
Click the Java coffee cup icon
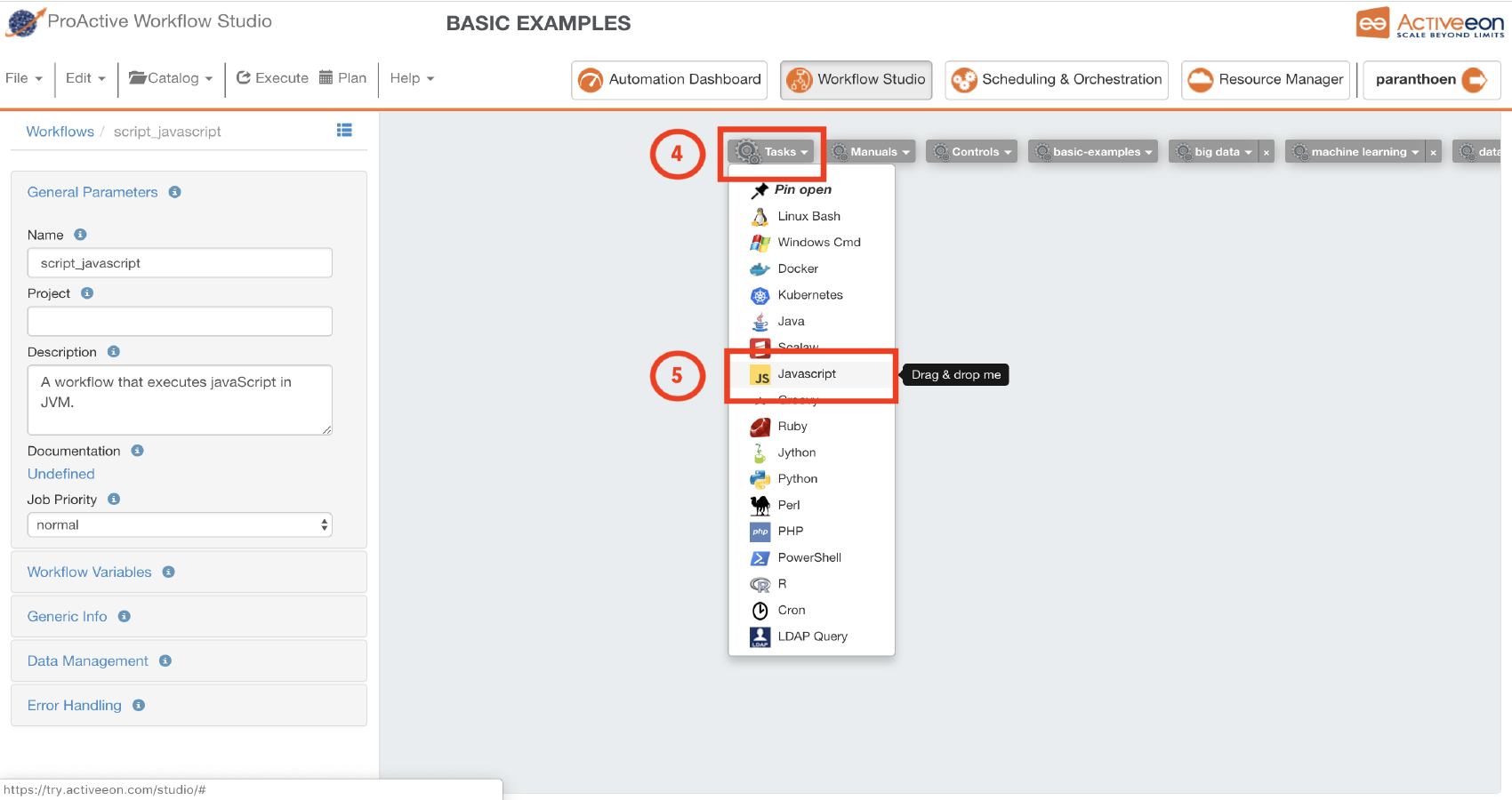tap(760, 322)
